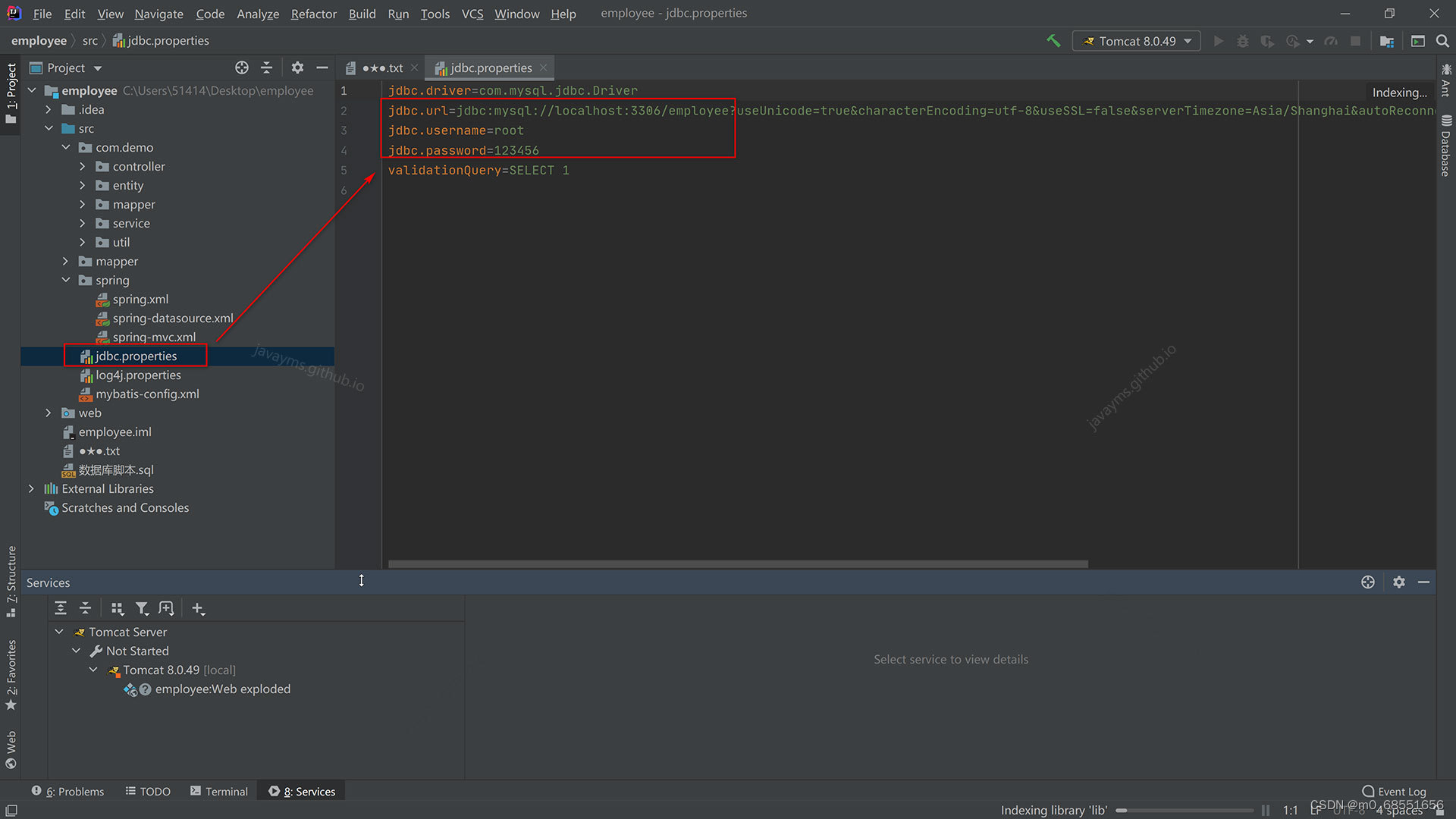Viewport: 1456px width, 819px height.
Task: Expand the controller package
Action: pos(83,166)
